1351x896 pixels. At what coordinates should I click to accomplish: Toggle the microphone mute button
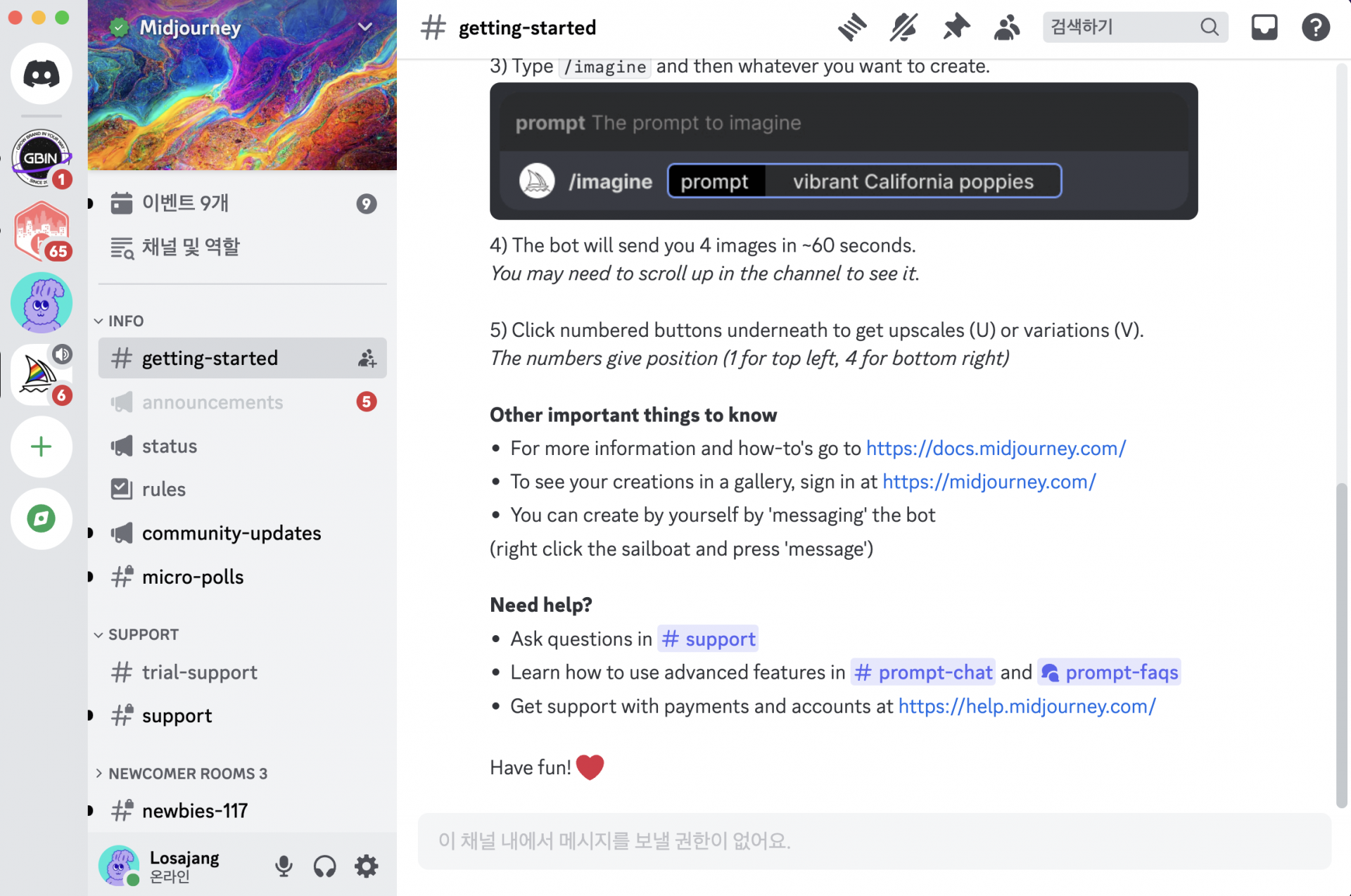[284, 866]
